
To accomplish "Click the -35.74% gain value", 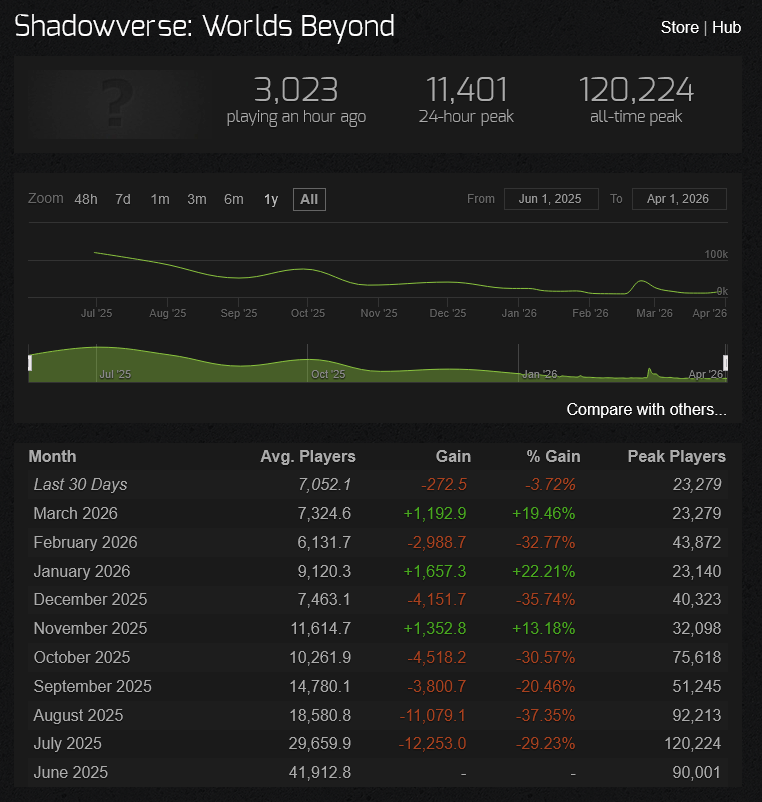I will (x=546, y=599).
